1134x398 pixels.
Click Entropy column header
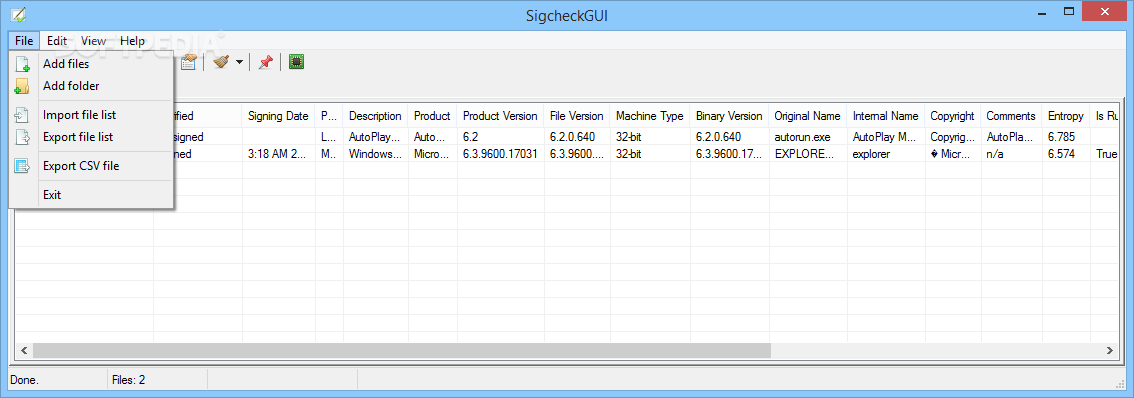[1065, 116]
